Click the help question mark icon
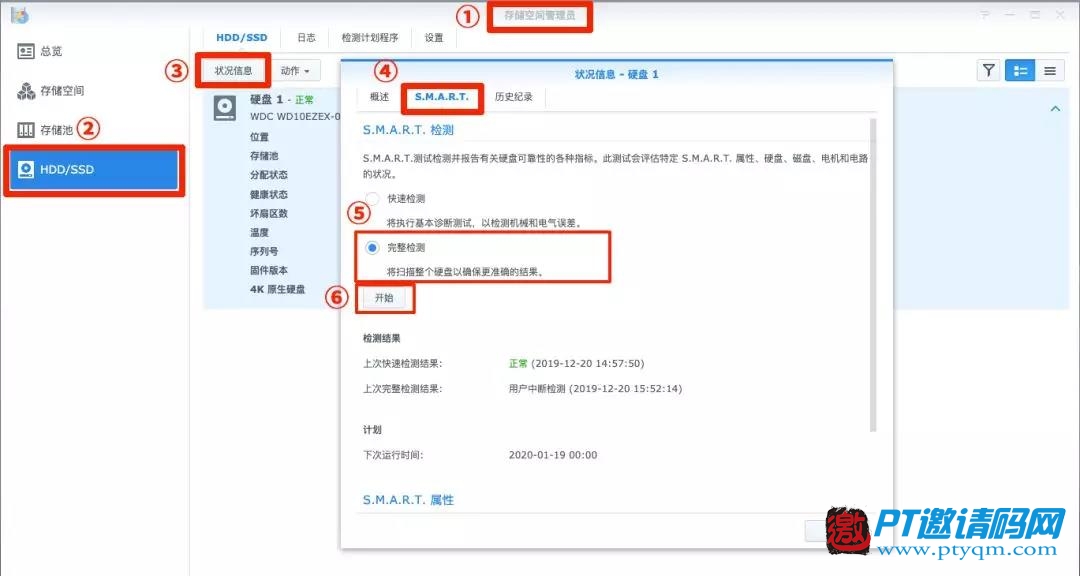The height and width of the screenshot is (576, 1080). [986, 14]
